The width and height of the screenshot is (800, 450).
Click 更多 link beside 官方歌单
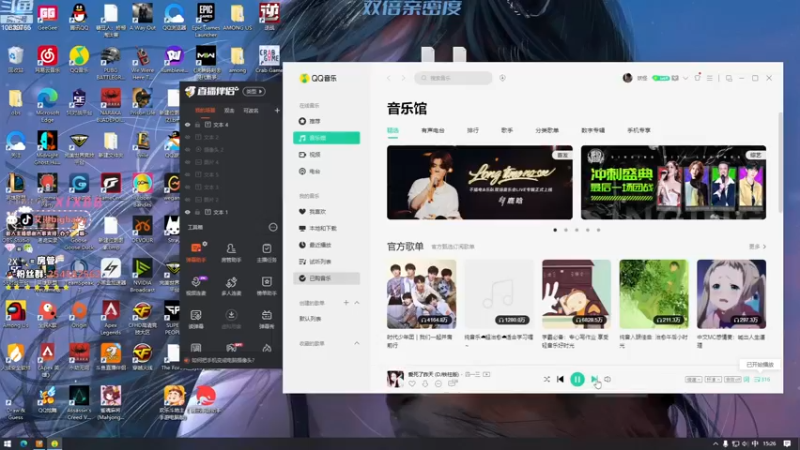click(x=757, y=247)
